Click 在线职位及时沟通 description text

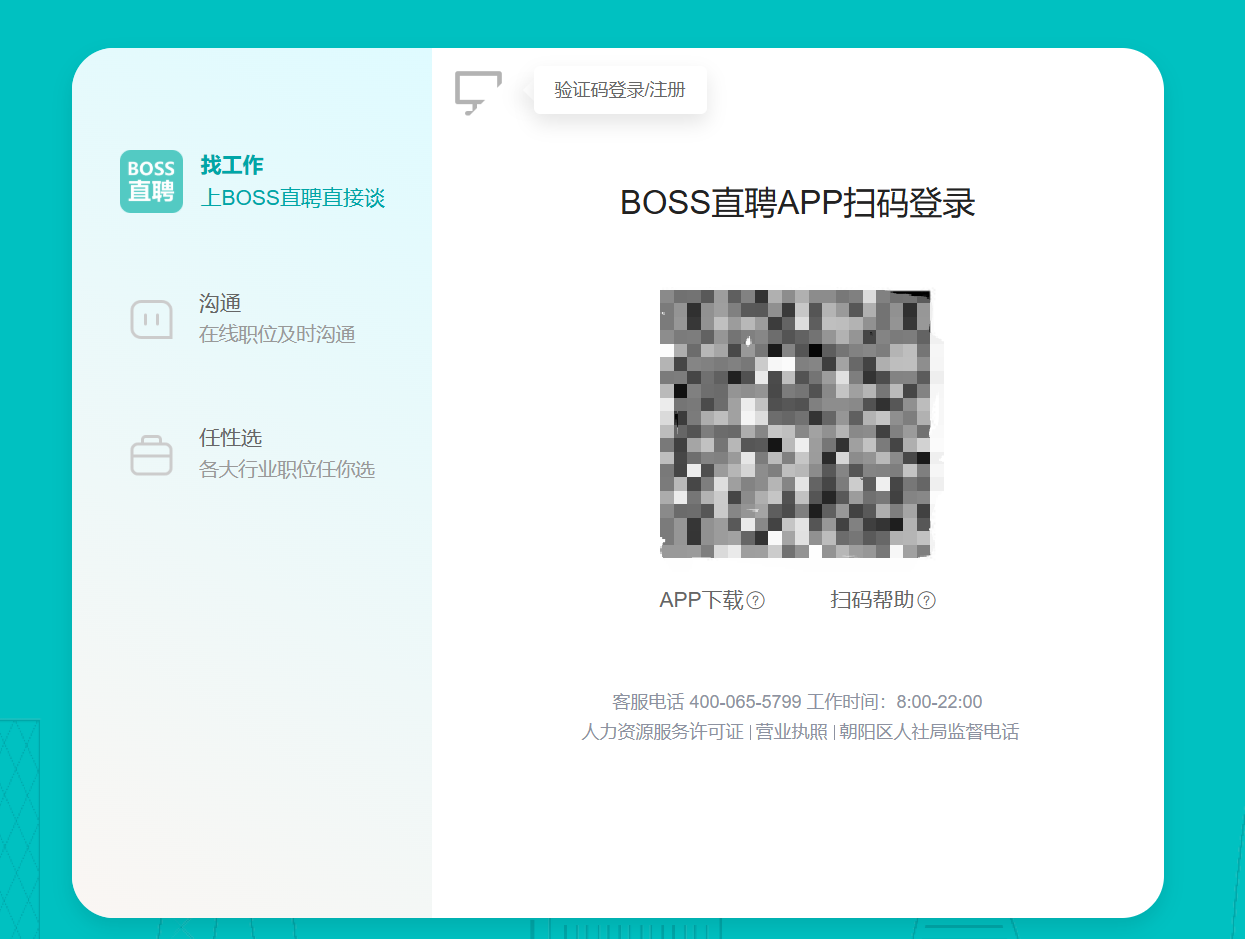click(277, 334)
